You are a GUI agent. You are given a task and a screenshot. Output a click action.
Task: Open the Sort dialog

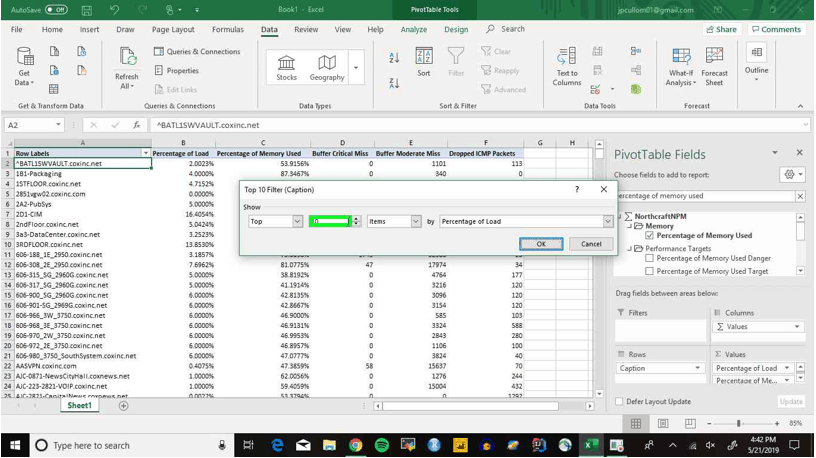point(424,61)
